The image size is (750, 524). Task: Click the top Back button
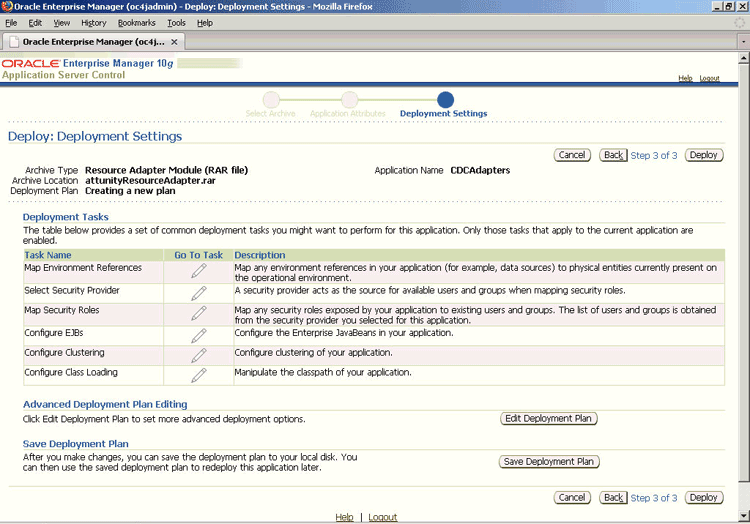613,155
